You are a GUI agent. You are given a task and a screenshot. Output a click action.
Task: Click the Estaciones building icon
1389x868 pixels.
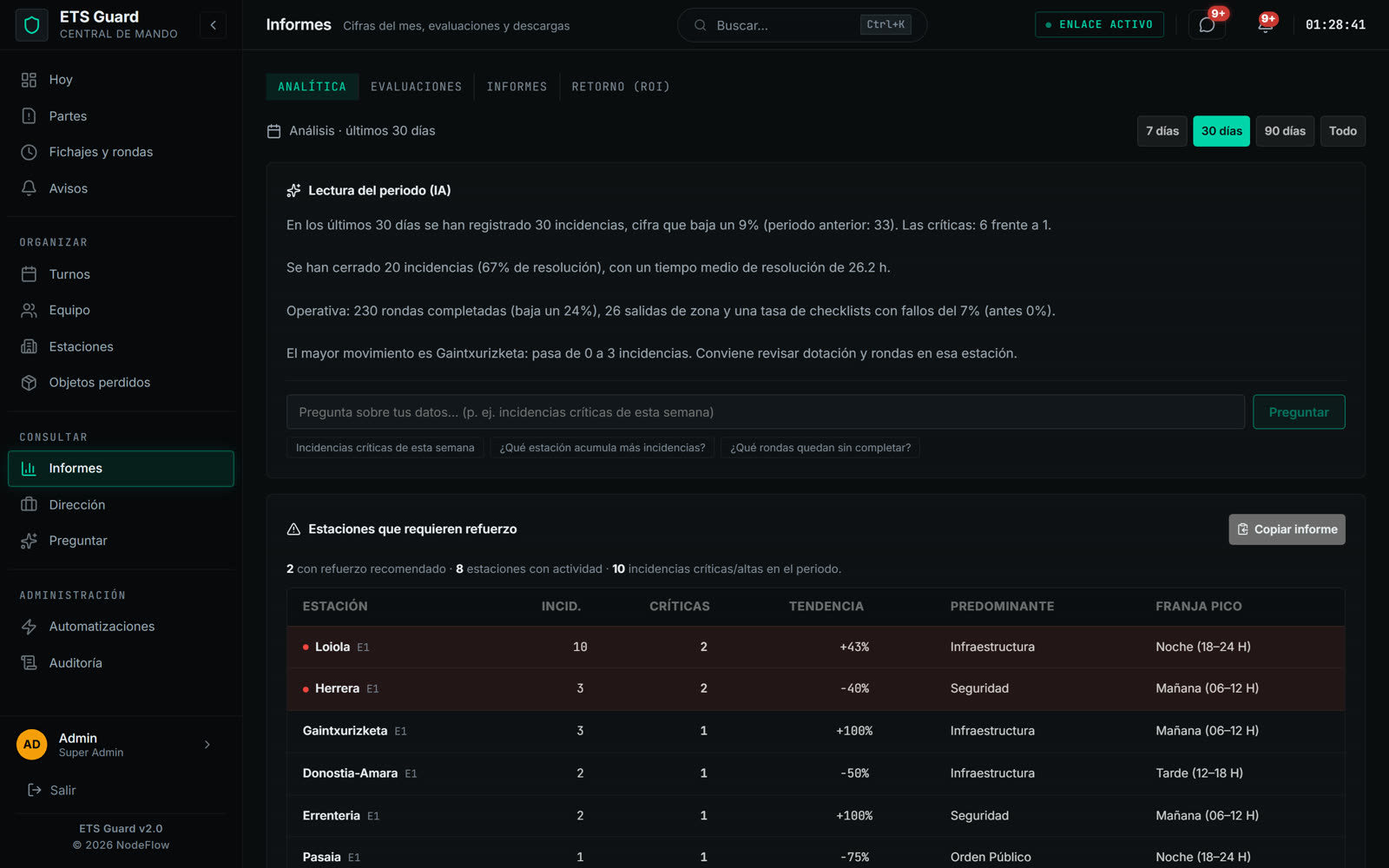pyautogui.click(x=29, y=346)
